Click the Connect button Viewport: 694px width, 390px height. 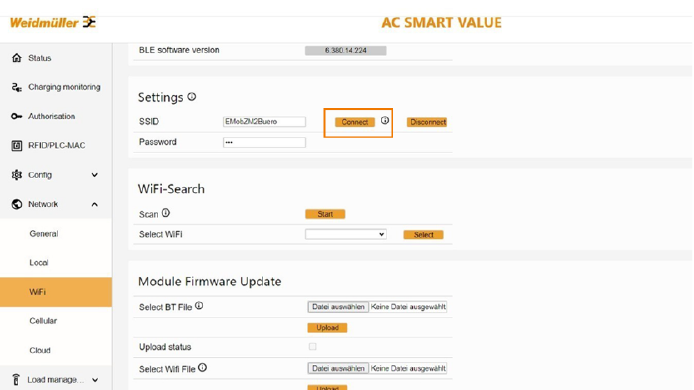[355, 122]
